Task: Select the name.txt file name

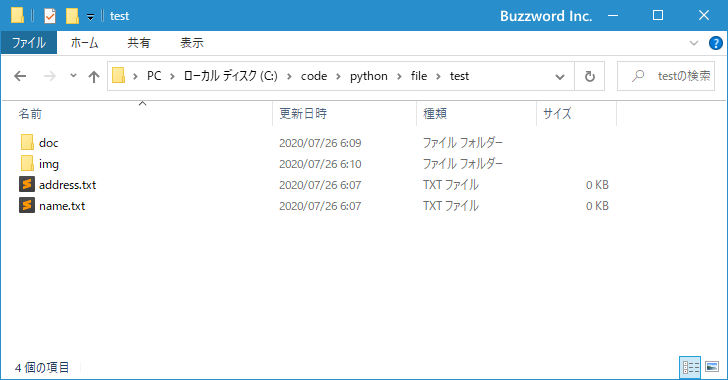Action: pos(62,206)
